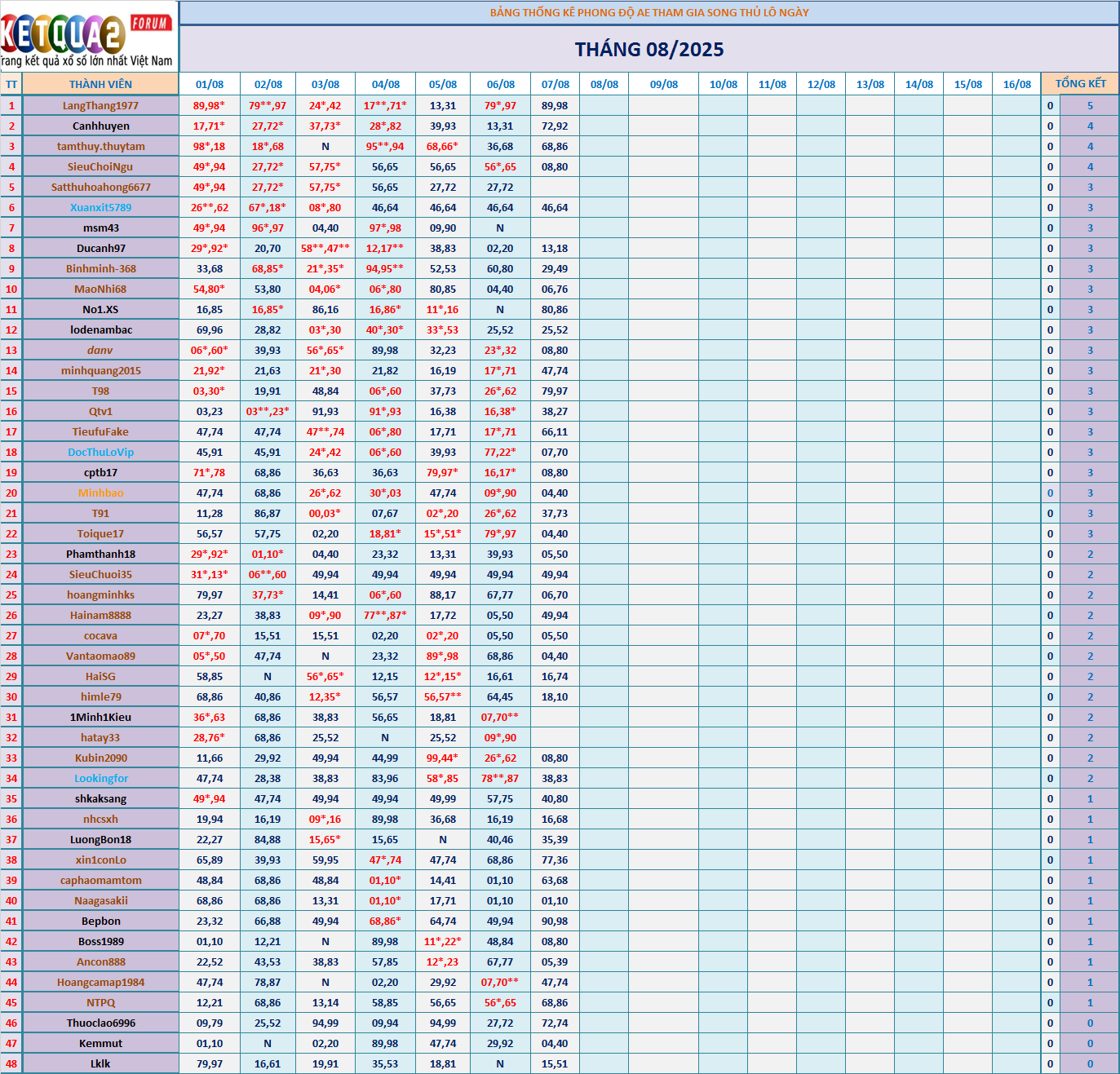Click member name Lookingfor
Screen dimensions: 1120x1074
pyautogui.click(x=100, y=778)
